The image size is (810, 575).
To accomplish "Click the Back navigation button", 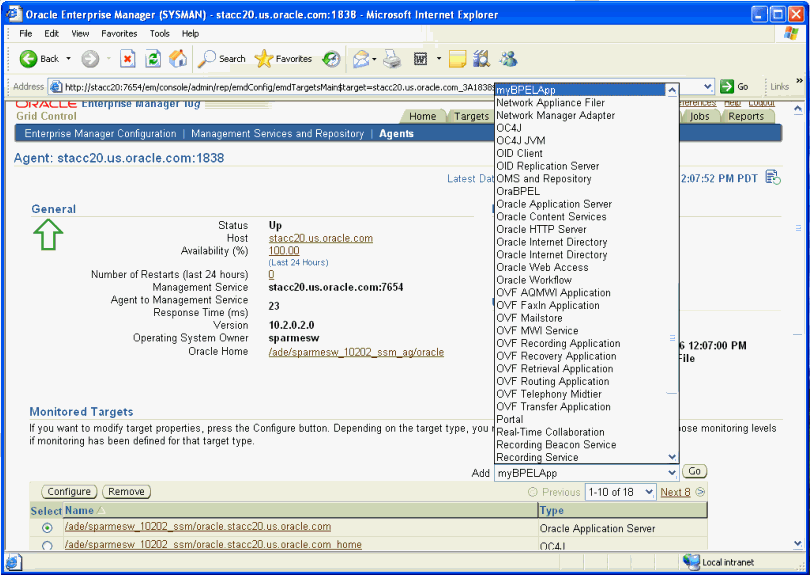I will pyautogui.click(x=40, y=59).
